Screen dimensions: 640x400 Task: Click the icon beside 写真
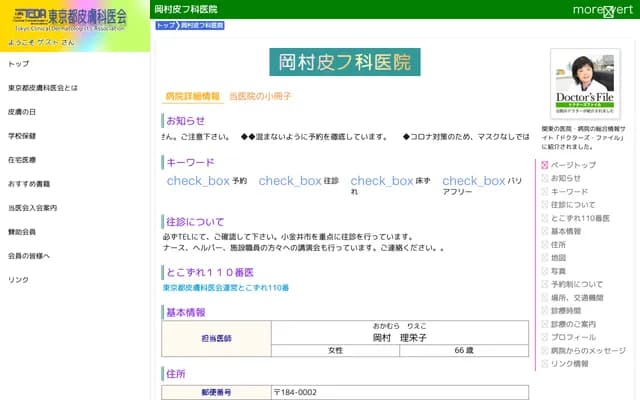544,271
